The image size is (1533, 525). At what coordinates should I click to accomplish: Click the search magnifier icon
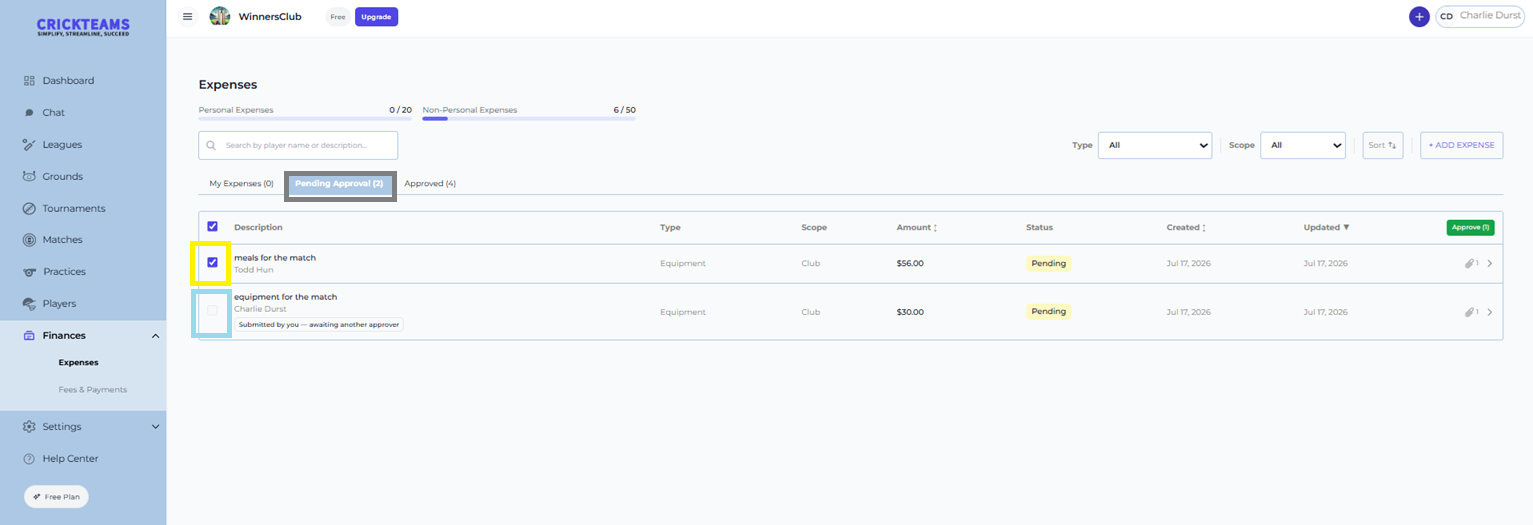pyautogui.click(x=211, y=145)
